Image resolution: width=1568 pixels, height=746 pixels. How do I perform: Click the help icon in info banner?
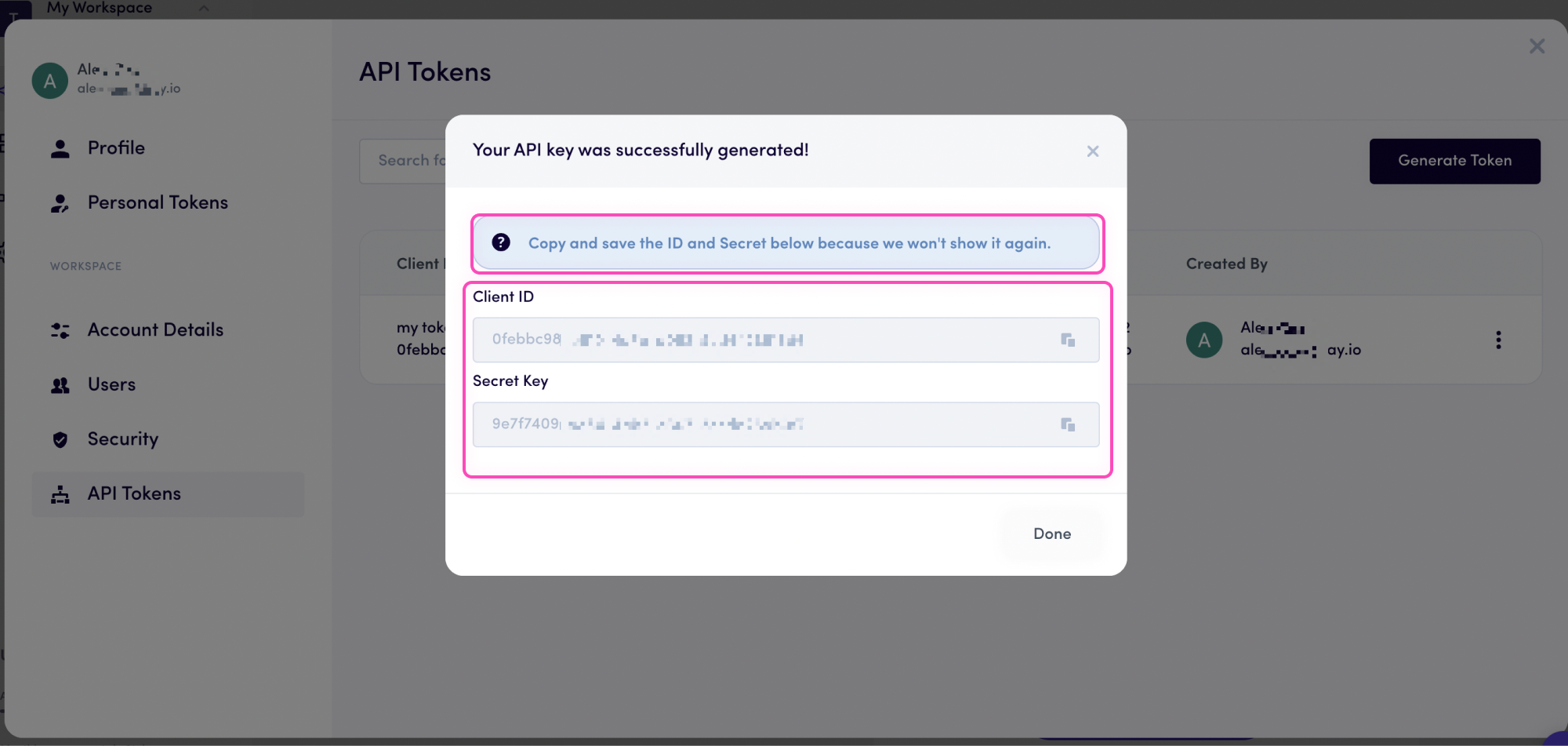(501, 242)
